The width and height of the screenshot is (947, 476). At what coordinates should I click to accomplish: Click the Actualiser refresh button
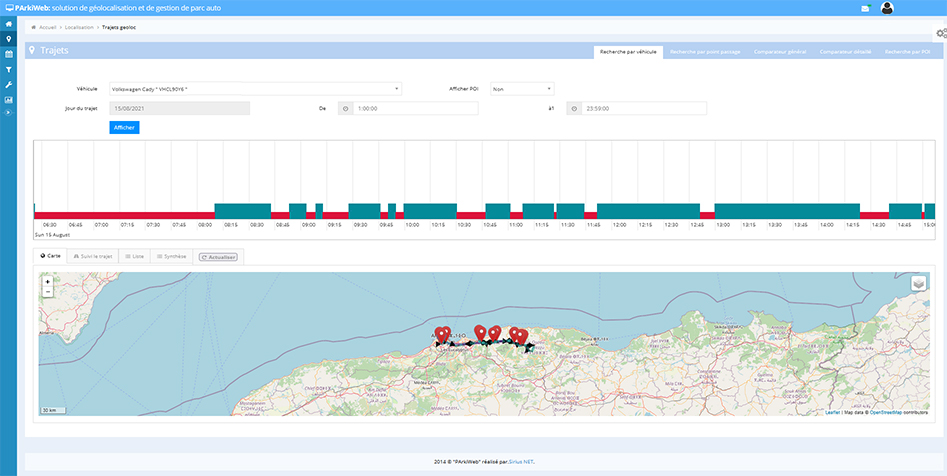tap(218, 256)
